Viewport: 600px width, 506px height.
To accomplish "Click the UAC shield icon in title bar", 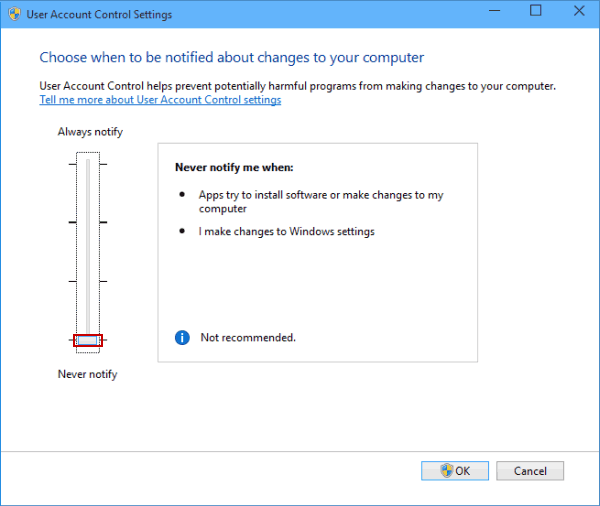I will (14, 14).
